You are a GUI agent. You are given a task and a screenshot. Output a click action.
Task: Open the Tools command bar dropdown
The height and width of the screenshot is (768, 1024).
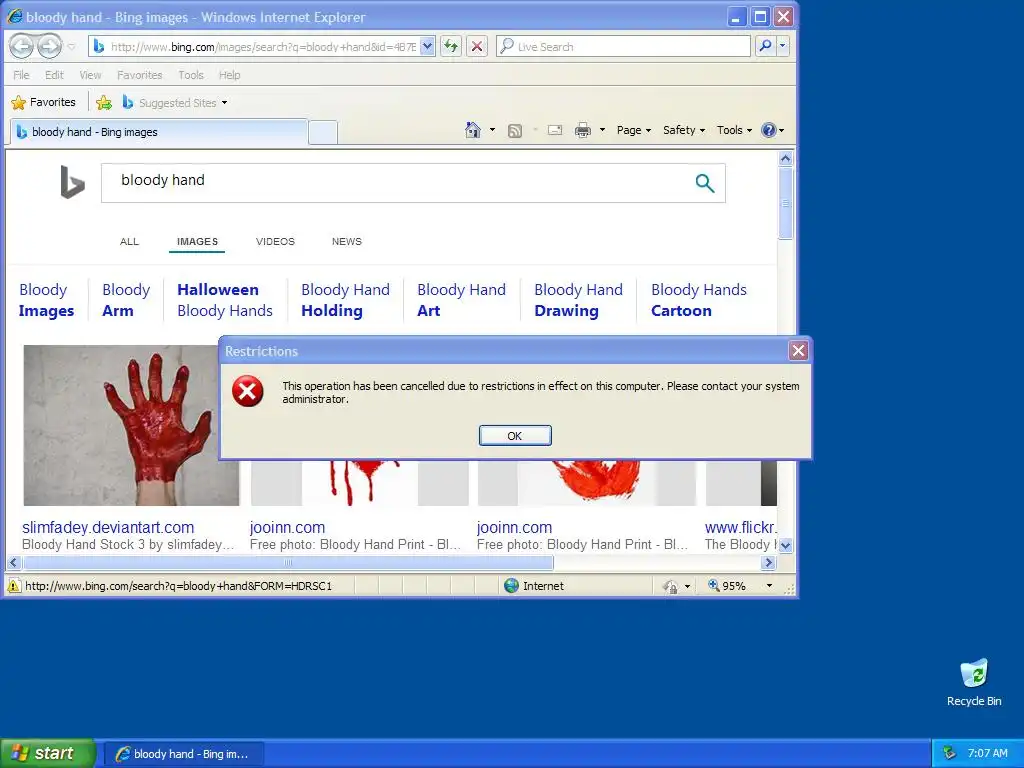[x=734, y=130]
